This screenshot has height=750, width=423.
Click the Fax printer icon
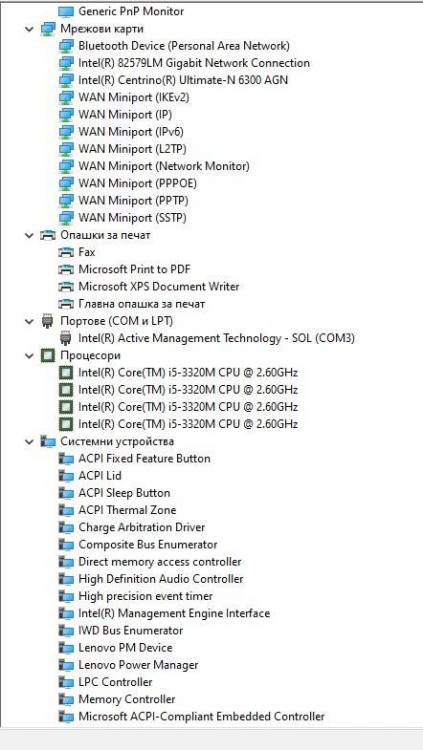(66, 252)
